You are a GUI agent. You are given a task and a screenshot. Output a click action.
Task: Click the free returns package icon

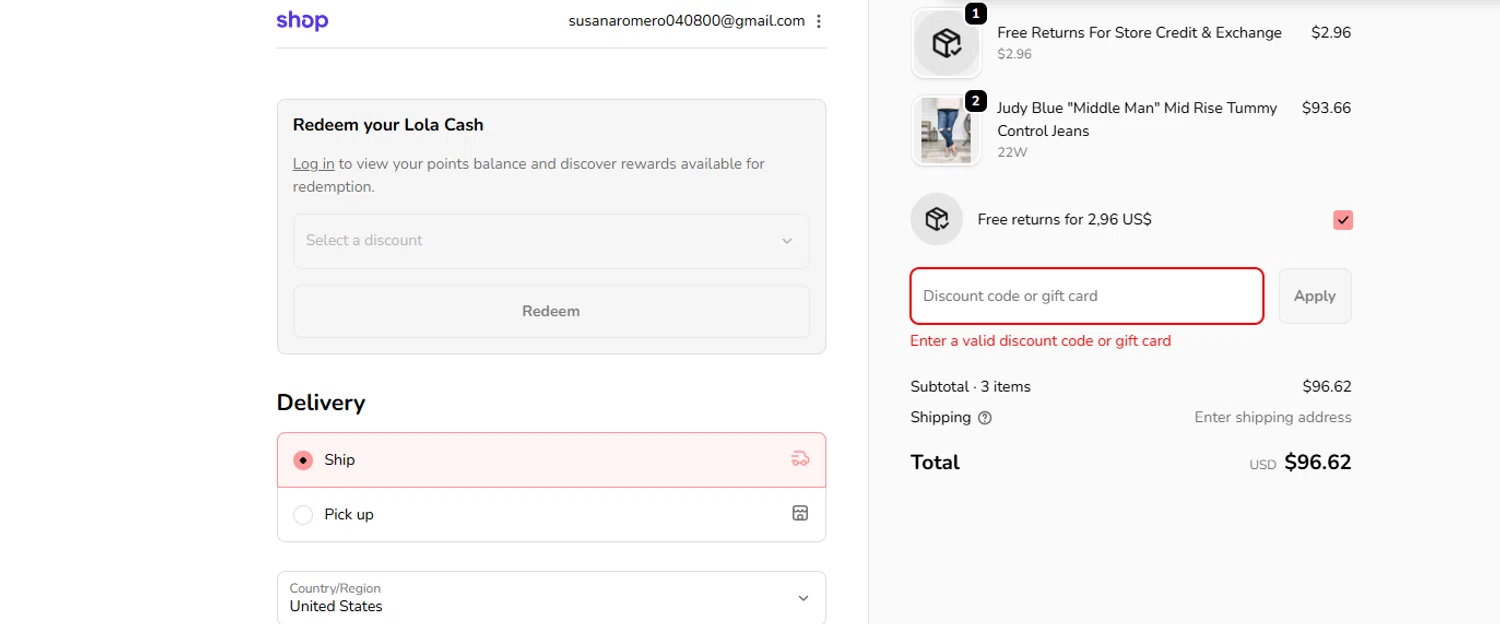(936, 219)
